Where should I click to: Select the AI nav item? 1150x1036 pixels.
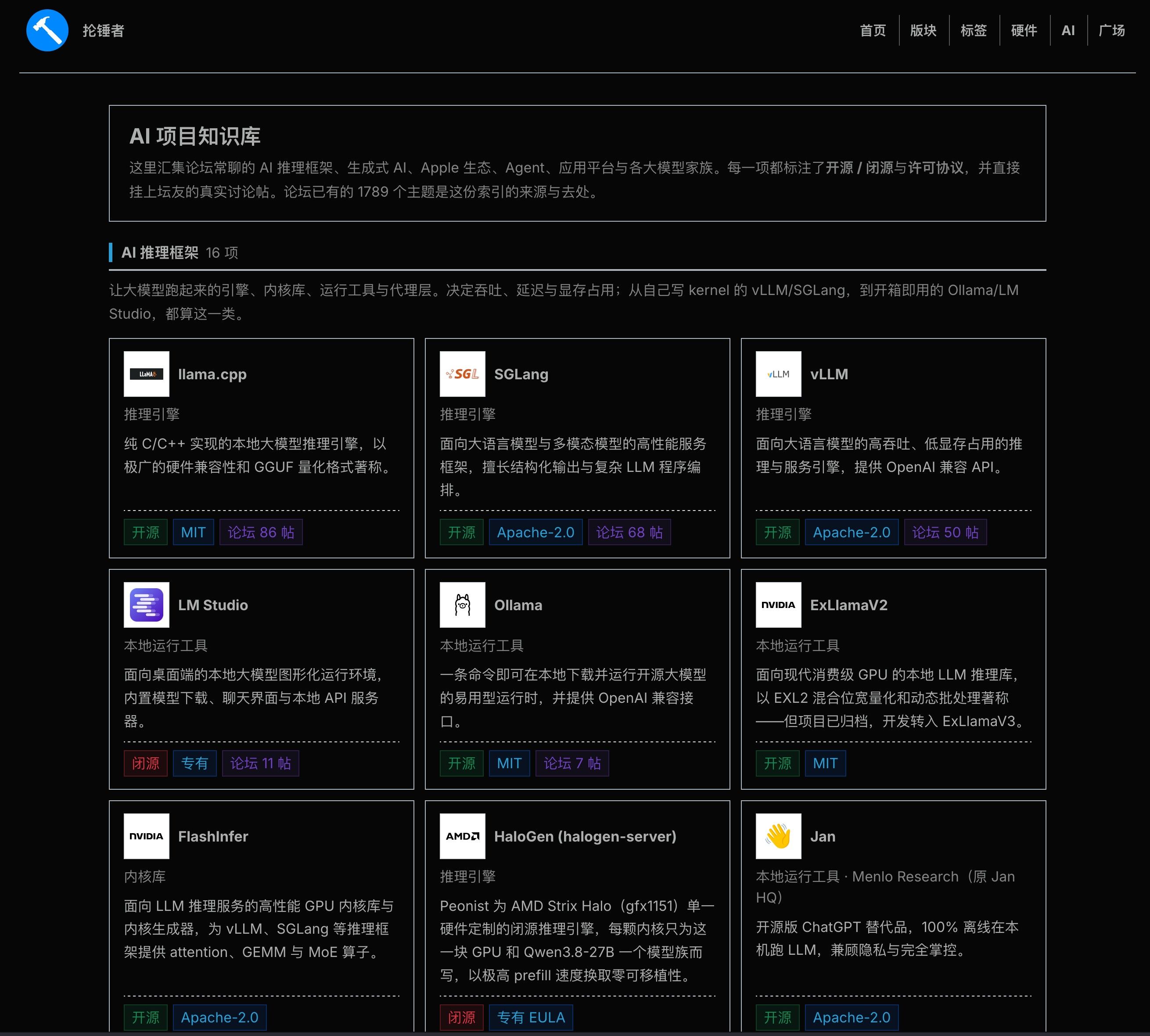pyautogui.click(x=1068, y=31)
